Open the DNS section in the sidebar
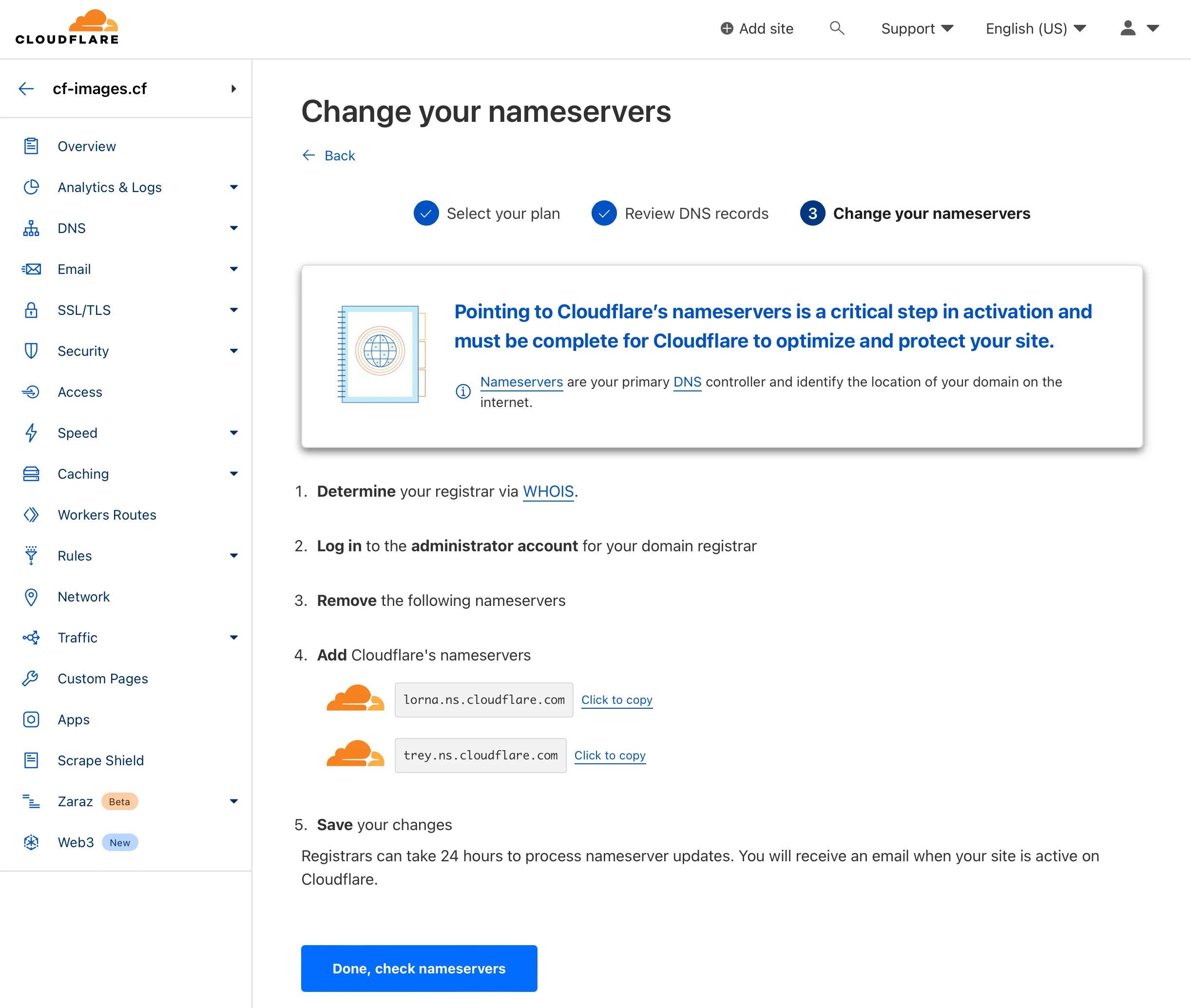This screenshot has width=1191, height=1008. [x=72, y=228]
